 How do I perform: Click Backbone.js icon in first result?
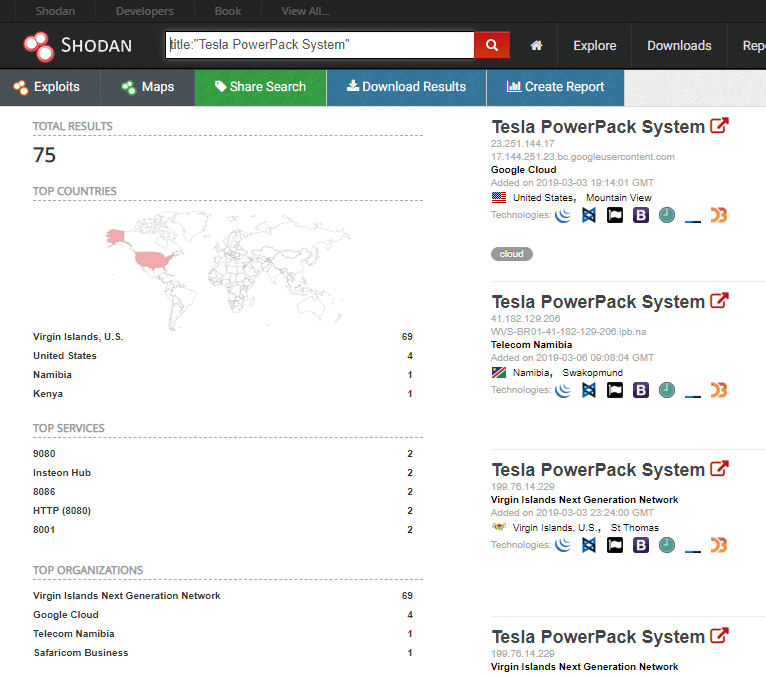[589, 215]
